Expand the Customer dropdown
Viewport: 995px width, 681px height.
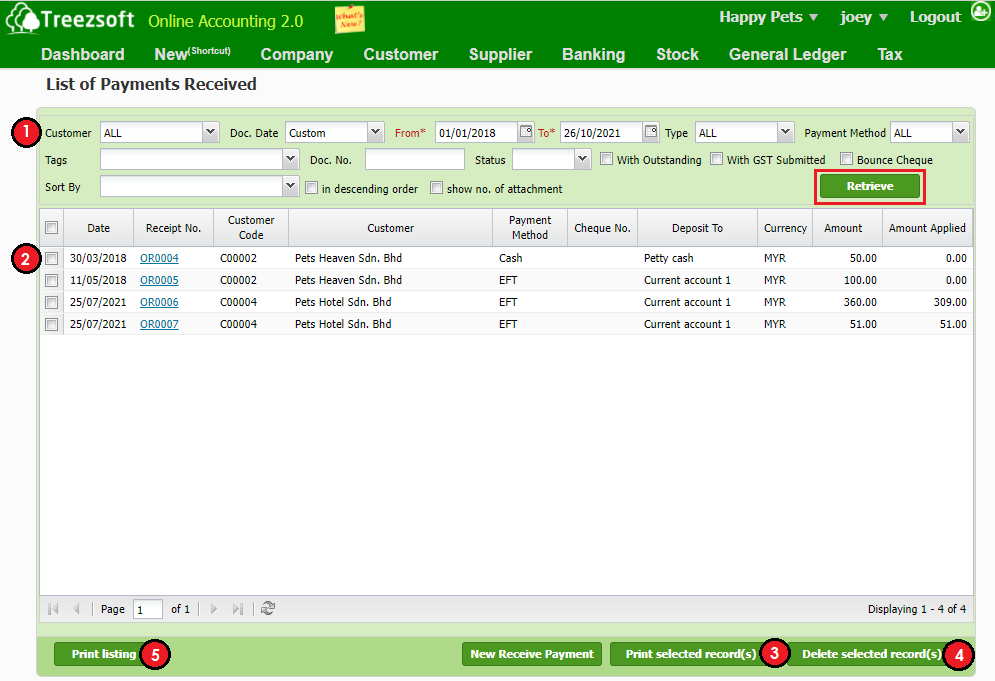(210, 132)
